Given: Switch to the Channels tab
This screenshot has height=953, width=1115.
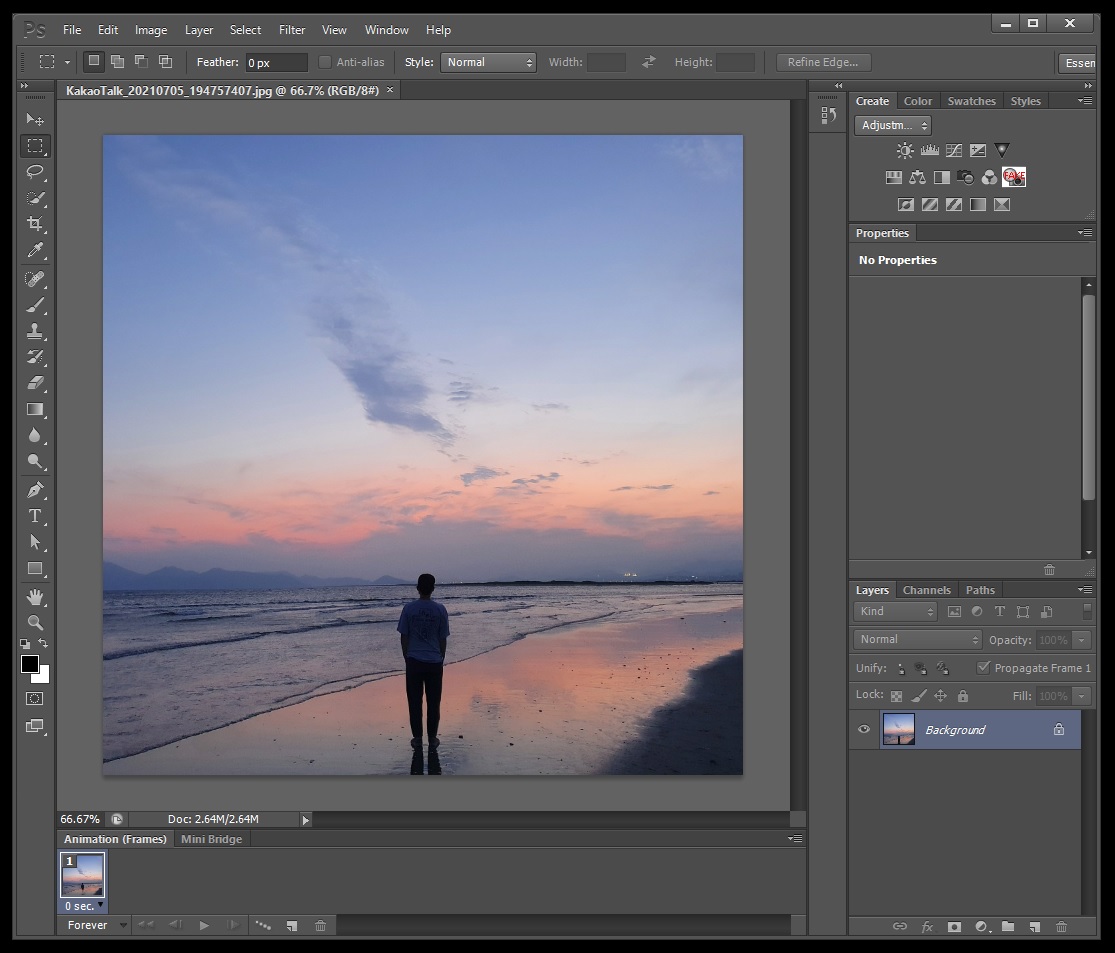Looking at the screenshot, I should point(926,590).
